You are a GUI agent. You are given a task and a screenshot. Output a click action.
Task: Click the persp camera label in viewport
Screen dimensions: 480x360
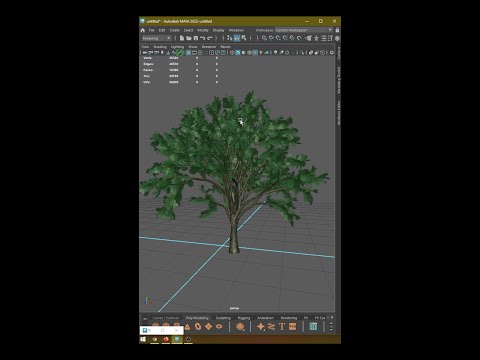click(x=234, y=308)
